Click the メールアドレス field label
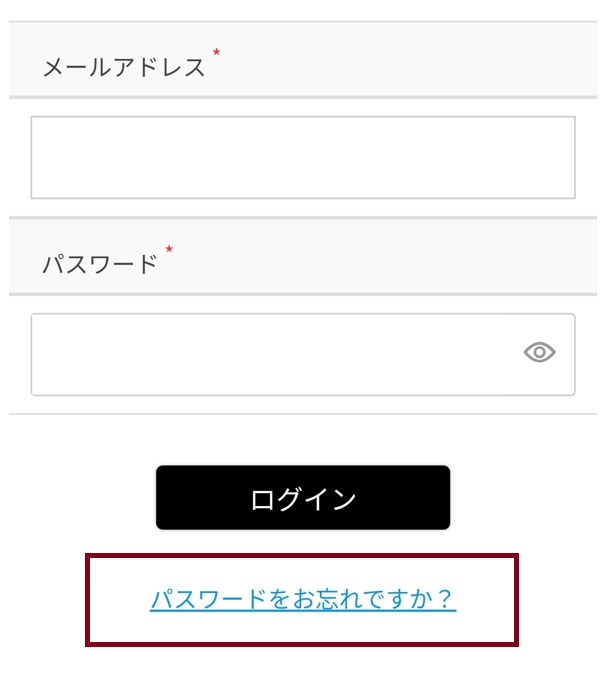 [124, 68]
